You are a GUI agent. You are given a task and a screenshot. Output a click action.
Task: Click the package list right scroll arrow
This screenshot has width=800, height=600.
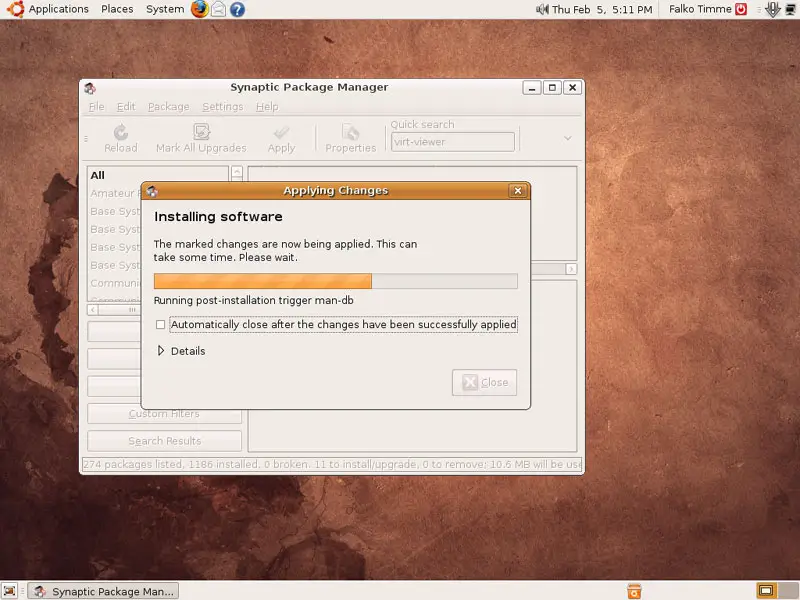click(571, 268)
